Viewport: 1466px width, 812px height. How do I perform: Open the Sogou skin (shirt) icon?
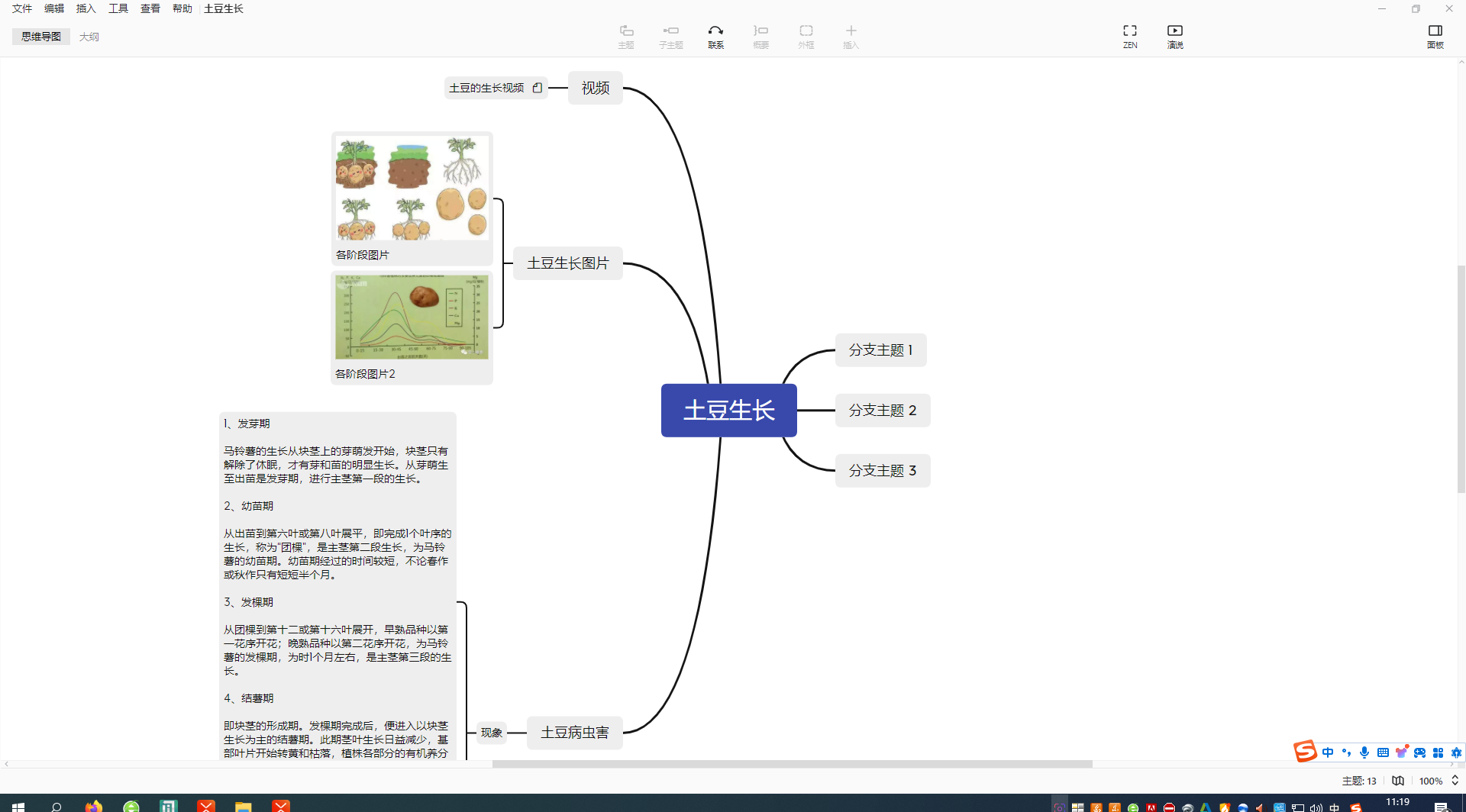click(x=1401, y=752)
